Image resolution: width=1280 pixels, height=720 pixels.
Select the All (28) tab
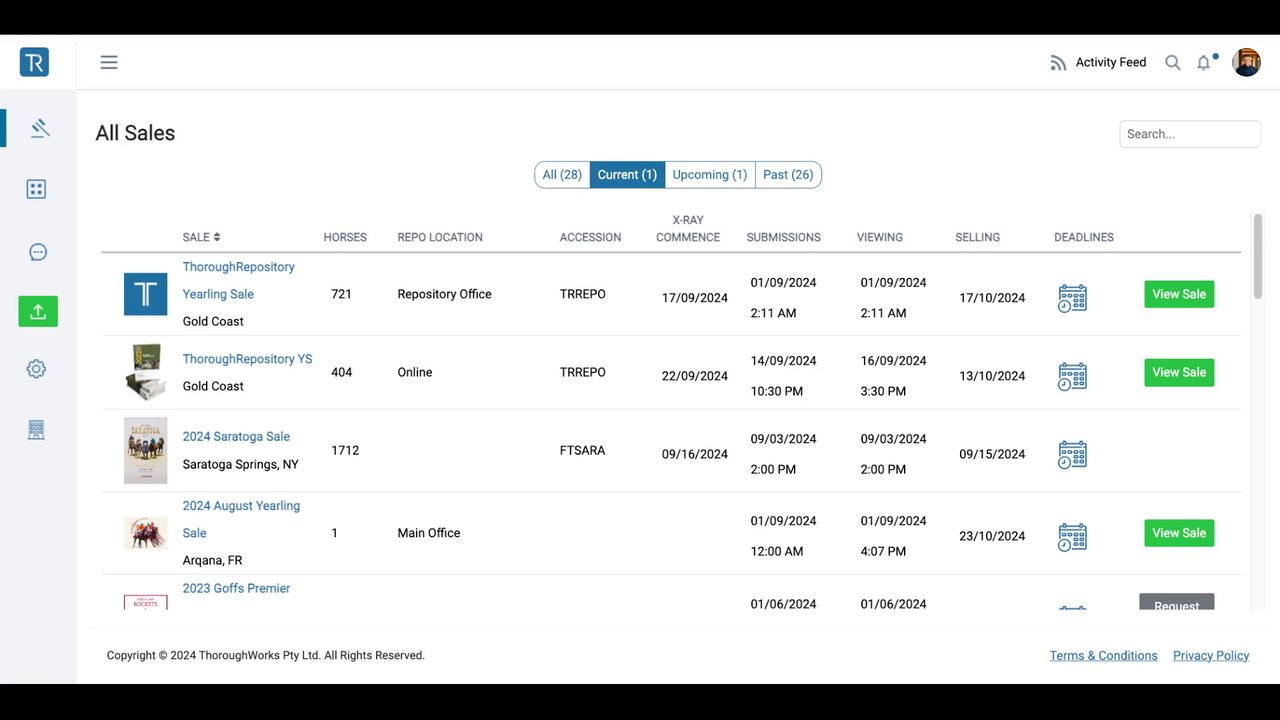coord(562,175)
